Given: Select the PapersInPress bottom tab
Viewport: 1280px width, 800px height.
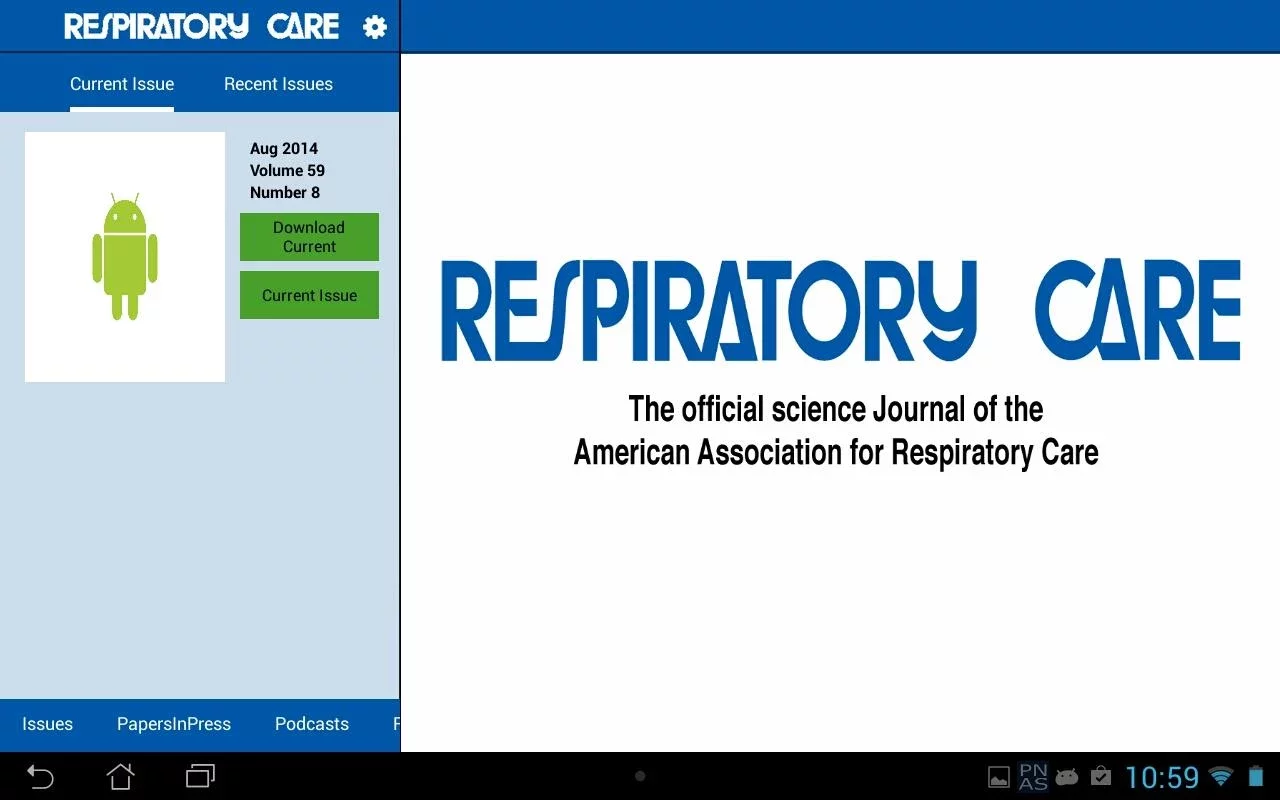Looking at the screenshot, I should point(174,724).
